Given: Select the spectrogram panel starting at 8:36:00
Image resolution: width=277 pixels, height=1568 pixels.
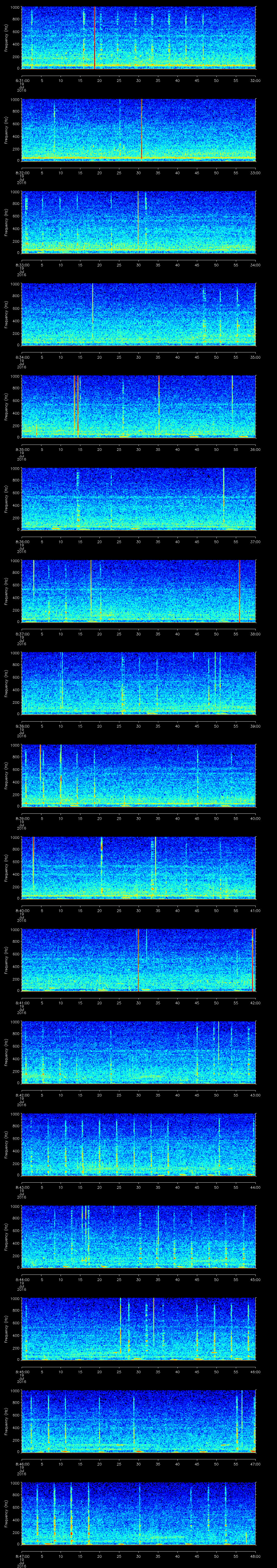Looking at the screenshot, I should click(x=138, y=499).
